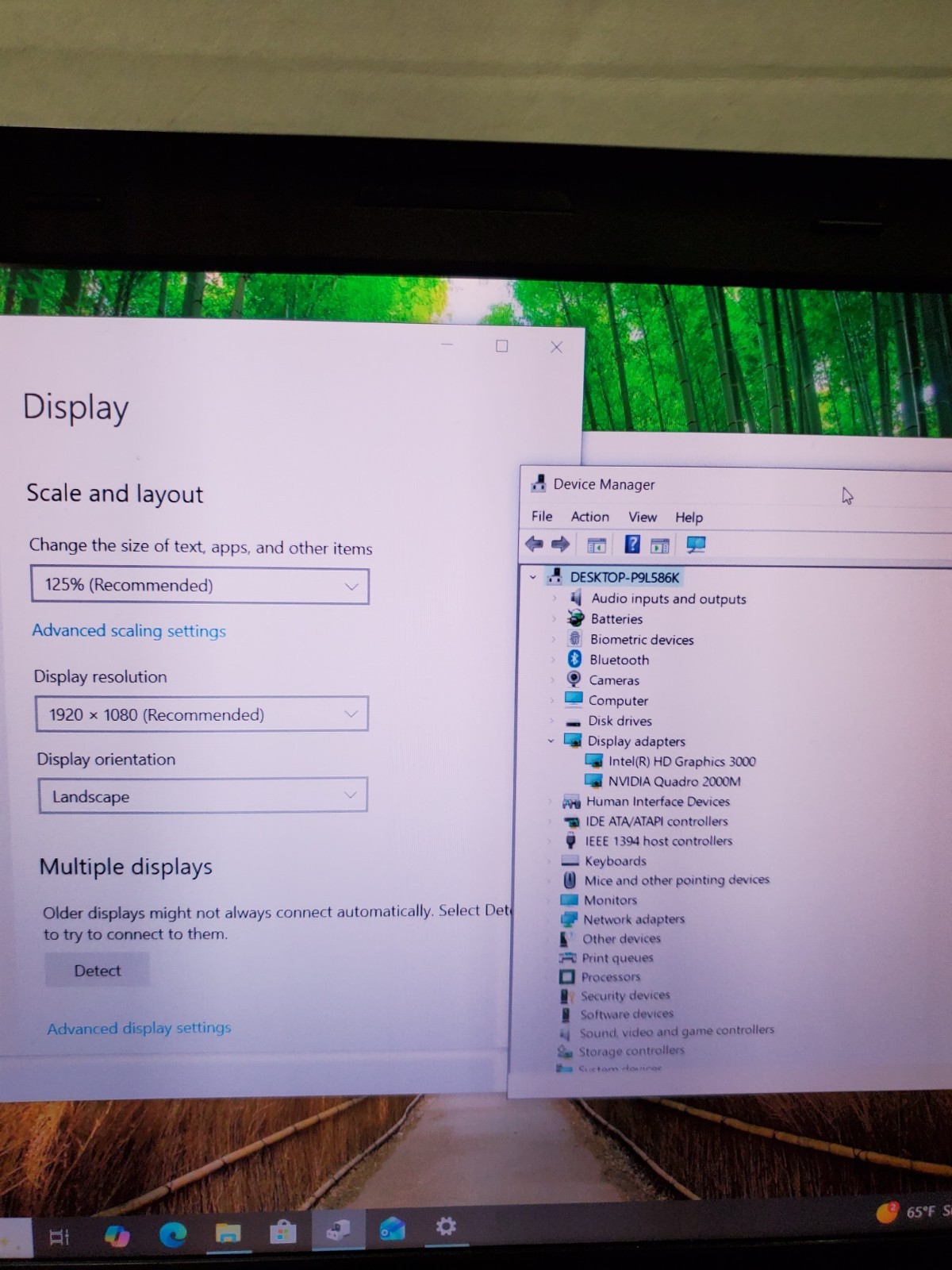This screenshot has width=952, height=1270.
Task: Click the Forward arrow in Device Manager toolbar
Action: pos(560,544)
